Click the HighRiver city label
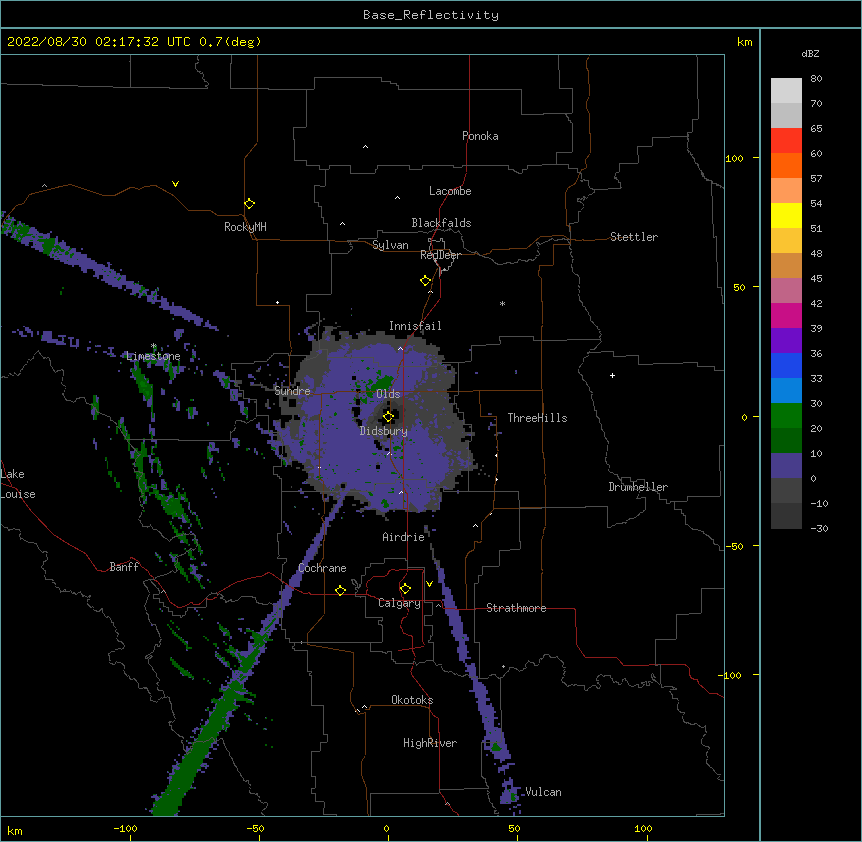The image size is (862, 842). pyautogui.click(x=430, y=743)
